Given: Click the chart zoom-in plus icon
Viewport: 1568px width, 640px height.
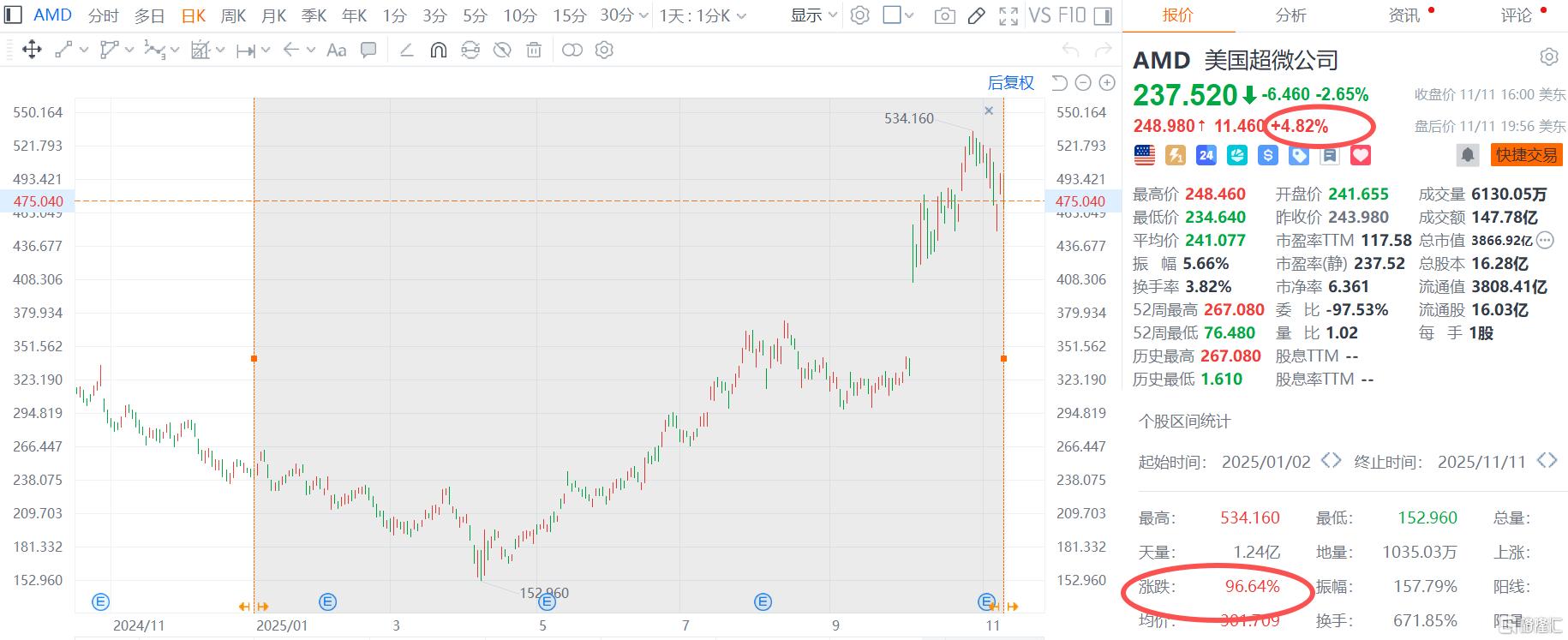Looking at the screenshot, I should 1107,83.
